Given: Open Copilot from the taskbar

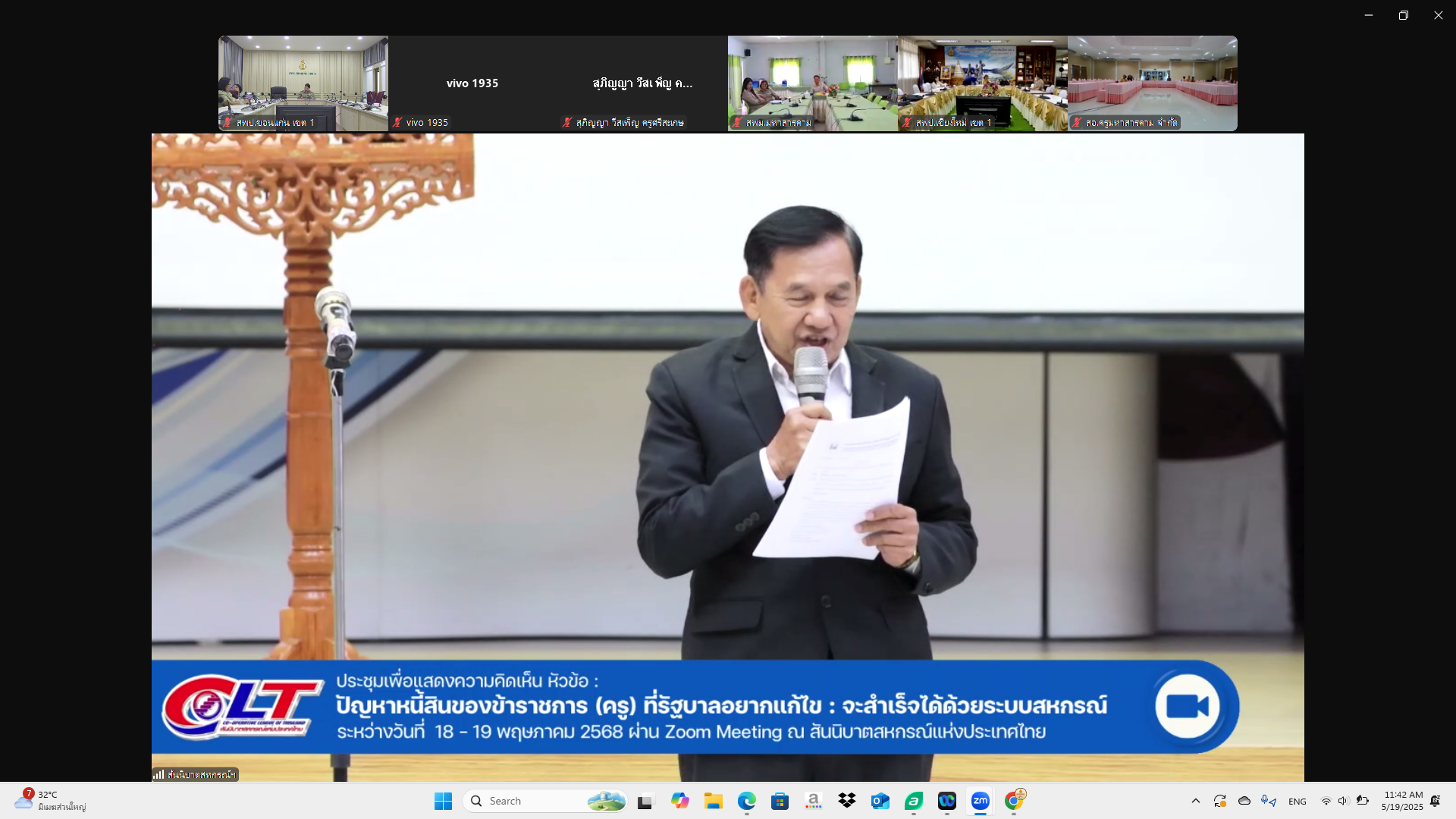Looking at the screenshot, I should (x=679, y=801).
